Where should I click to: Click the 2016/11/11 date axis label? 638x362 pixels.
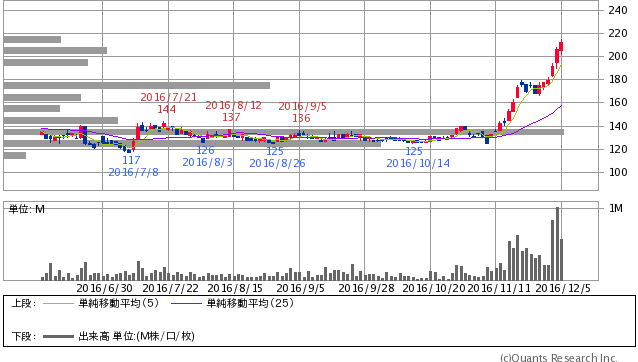tap(499, 288)
